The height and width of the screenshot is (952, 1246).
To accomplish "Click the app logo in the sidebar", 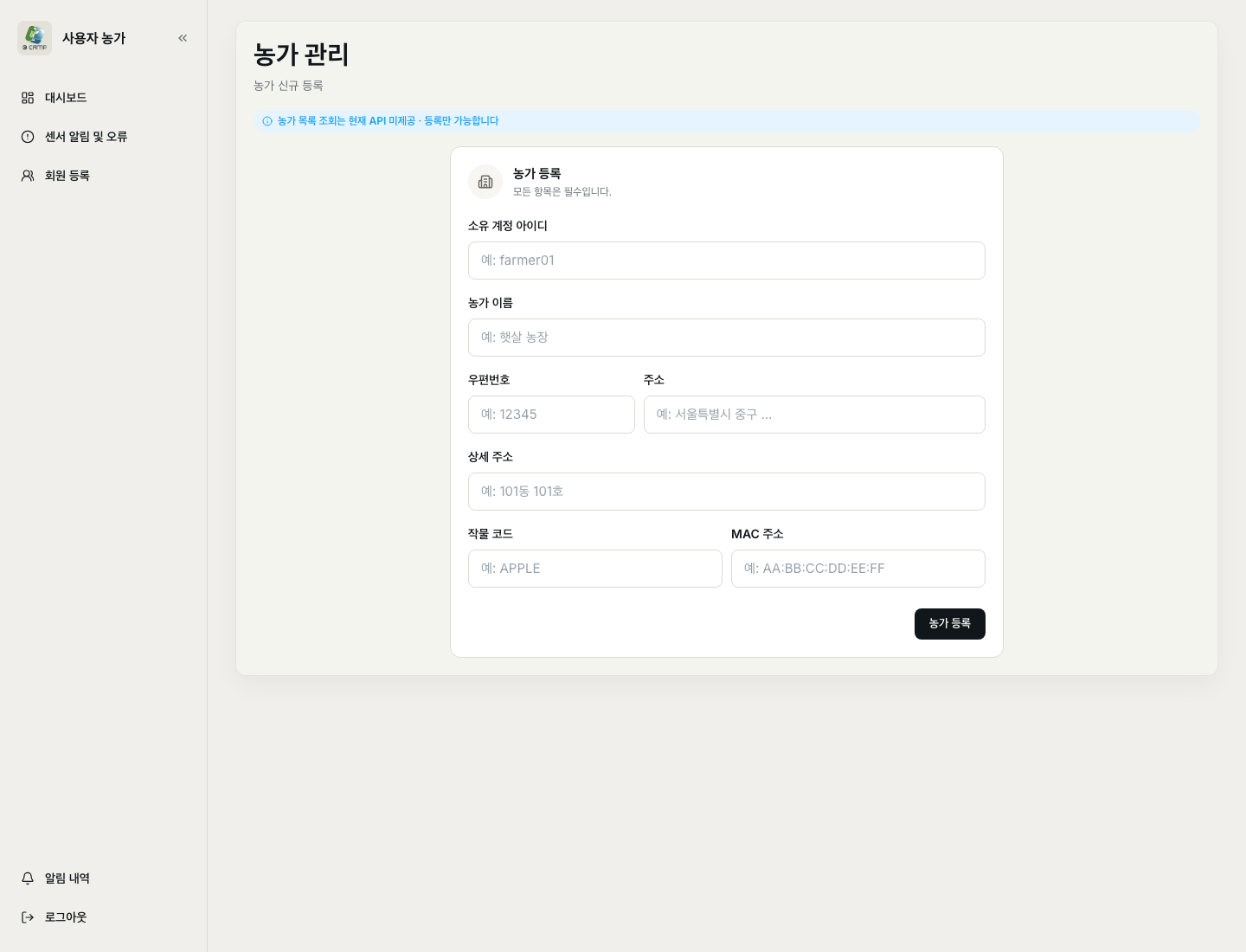I will [x=35, y=38].
